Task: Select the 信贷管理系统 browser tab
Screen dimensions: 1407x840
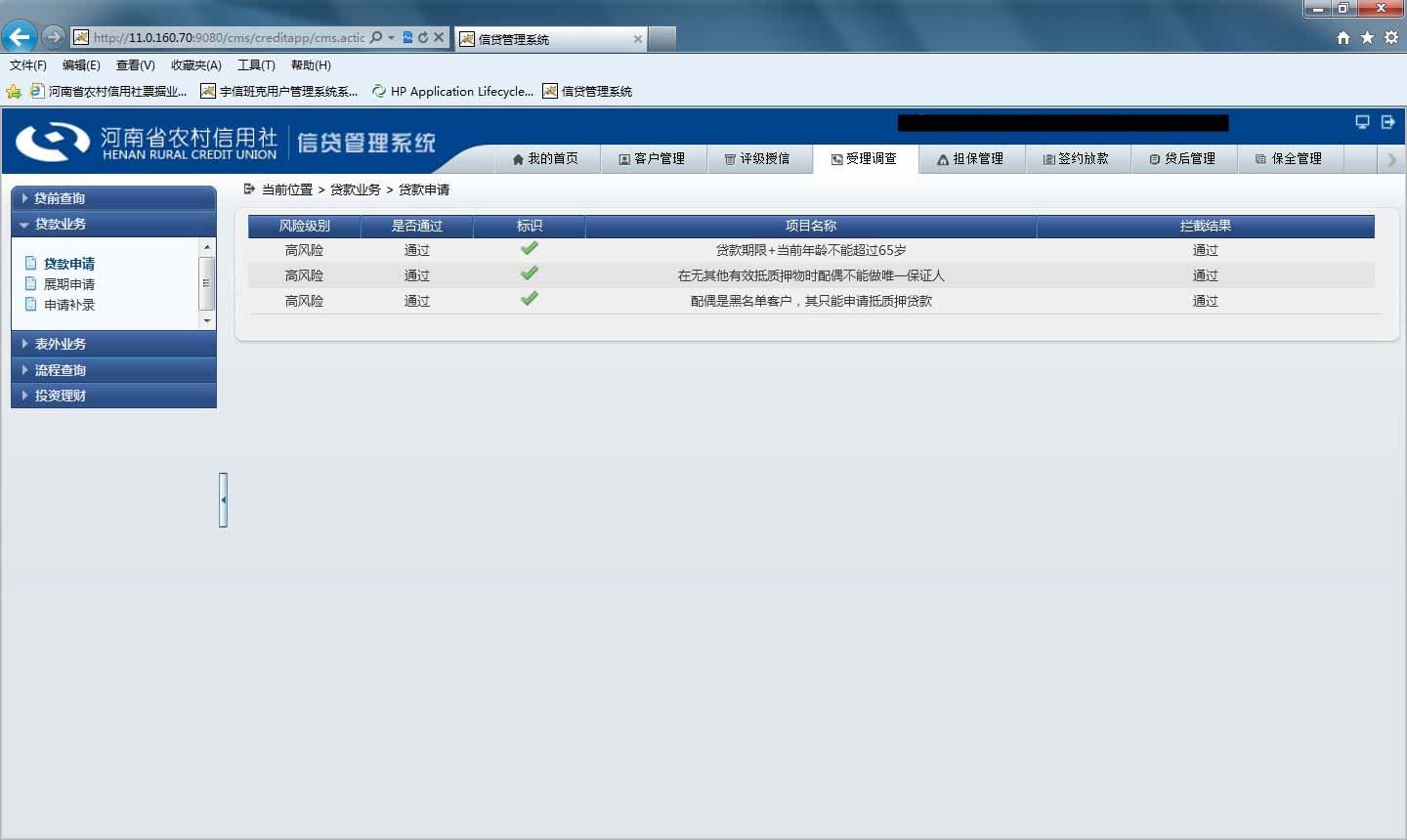Action: [x=552, y=39]
